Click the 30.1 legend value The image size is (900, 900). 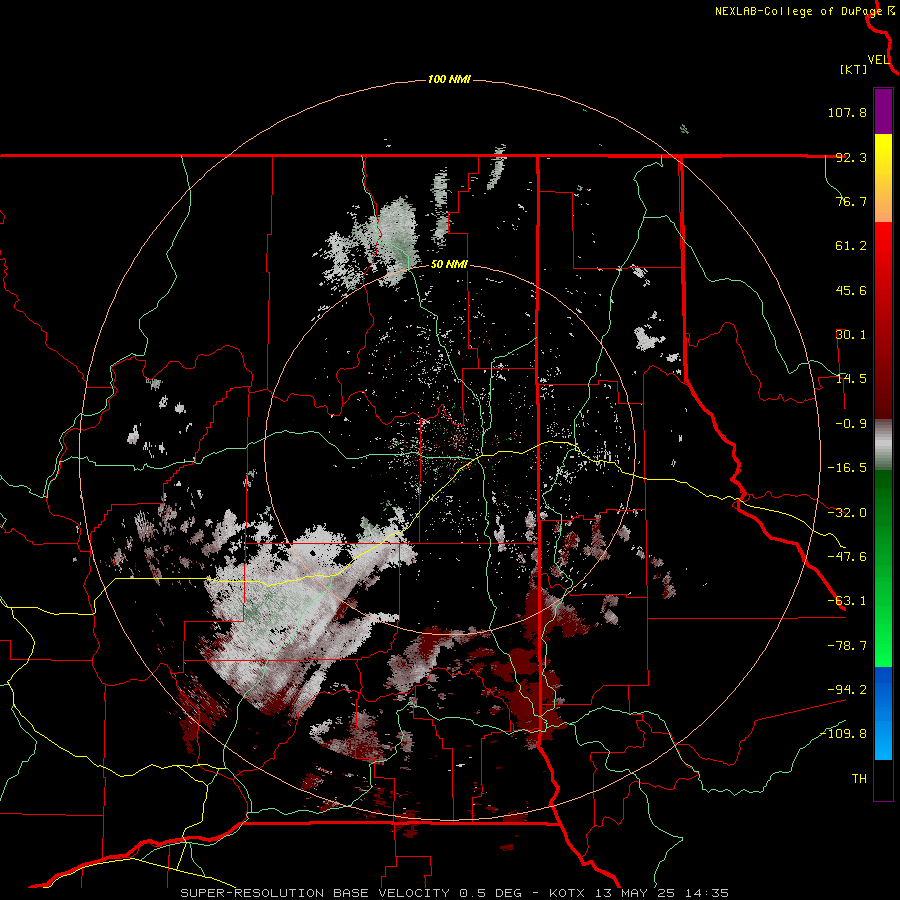point(851,335)
